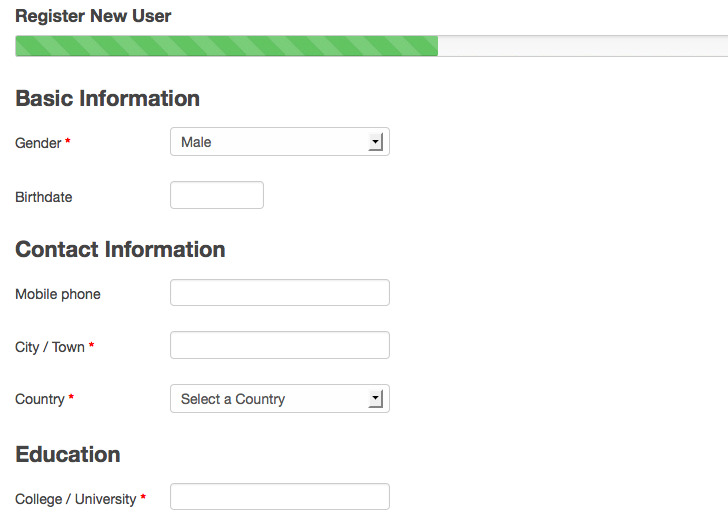728x527 pixels.
Task: Click the College / University label
Action: (x=76, y=499)
